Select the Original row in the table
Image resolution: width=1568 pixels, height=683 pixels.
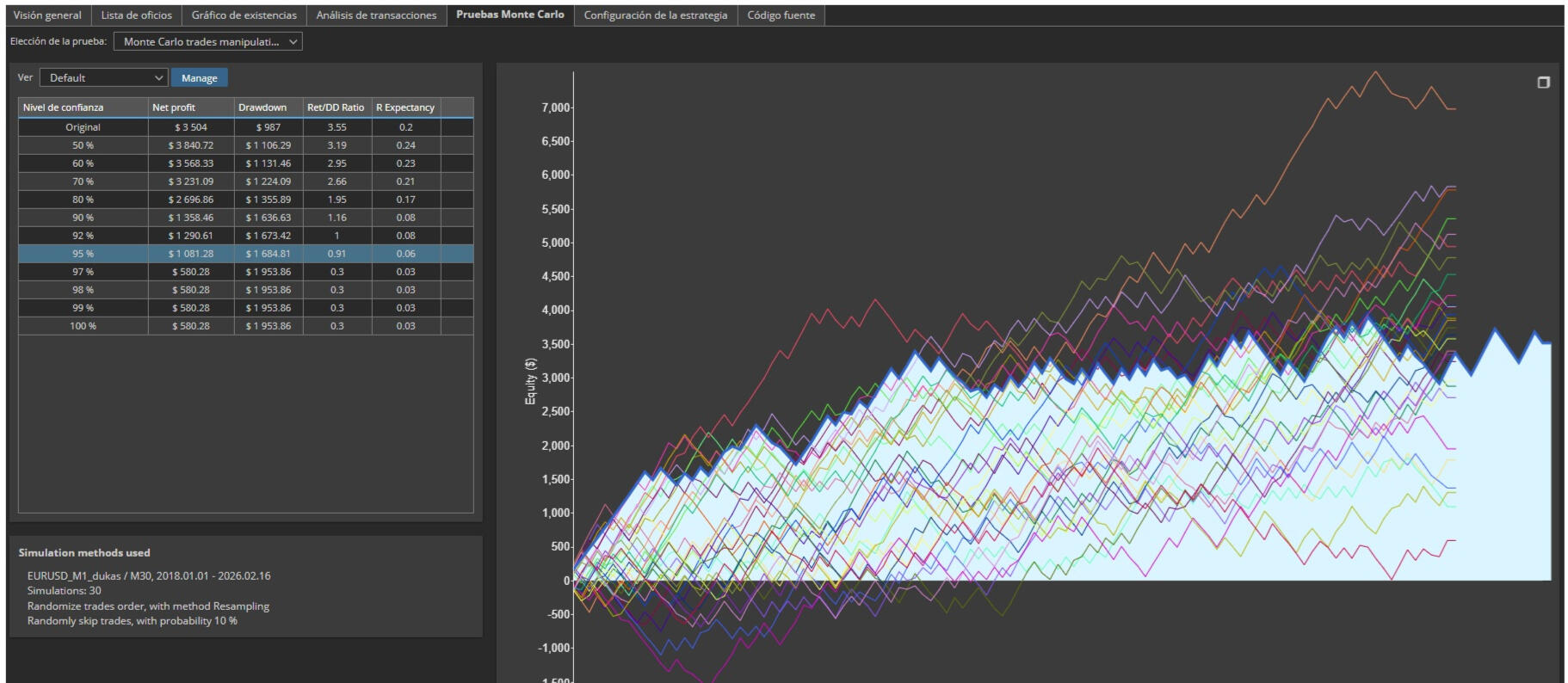[x=83, y=127]
